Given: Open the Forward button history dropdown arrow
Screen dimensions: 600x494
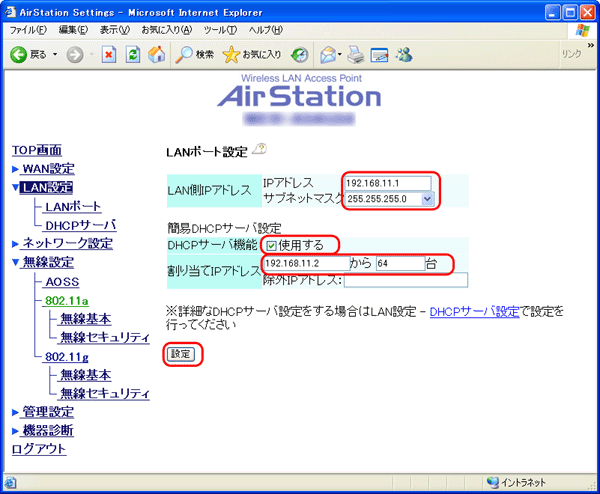Looking at the screenshot, I should (91, 55).
